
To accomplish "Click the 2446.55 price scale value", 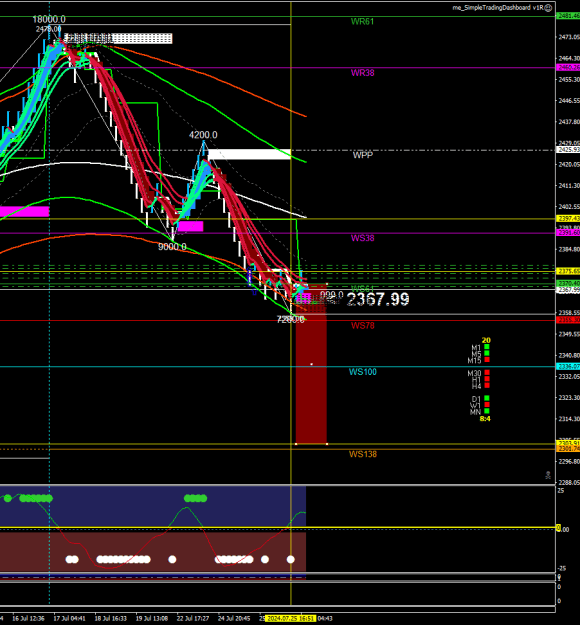I will [569, 100].
